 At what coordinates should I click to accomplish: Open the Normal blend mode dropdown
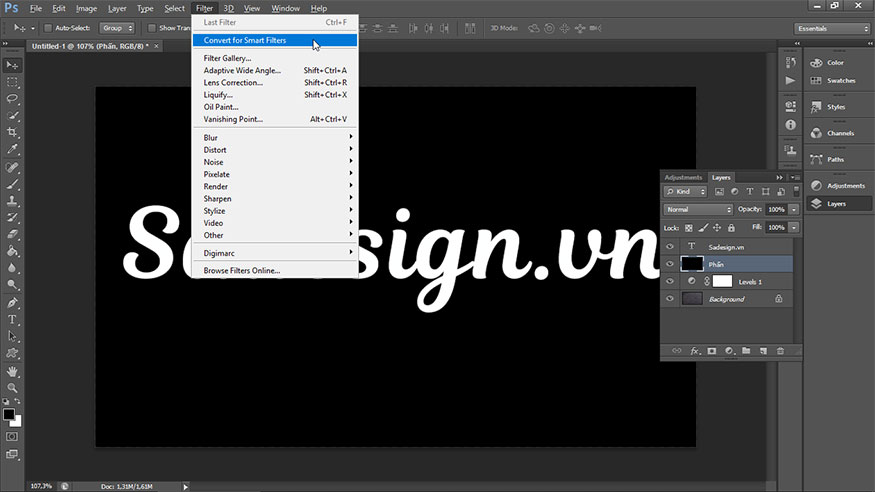[698, 209]
